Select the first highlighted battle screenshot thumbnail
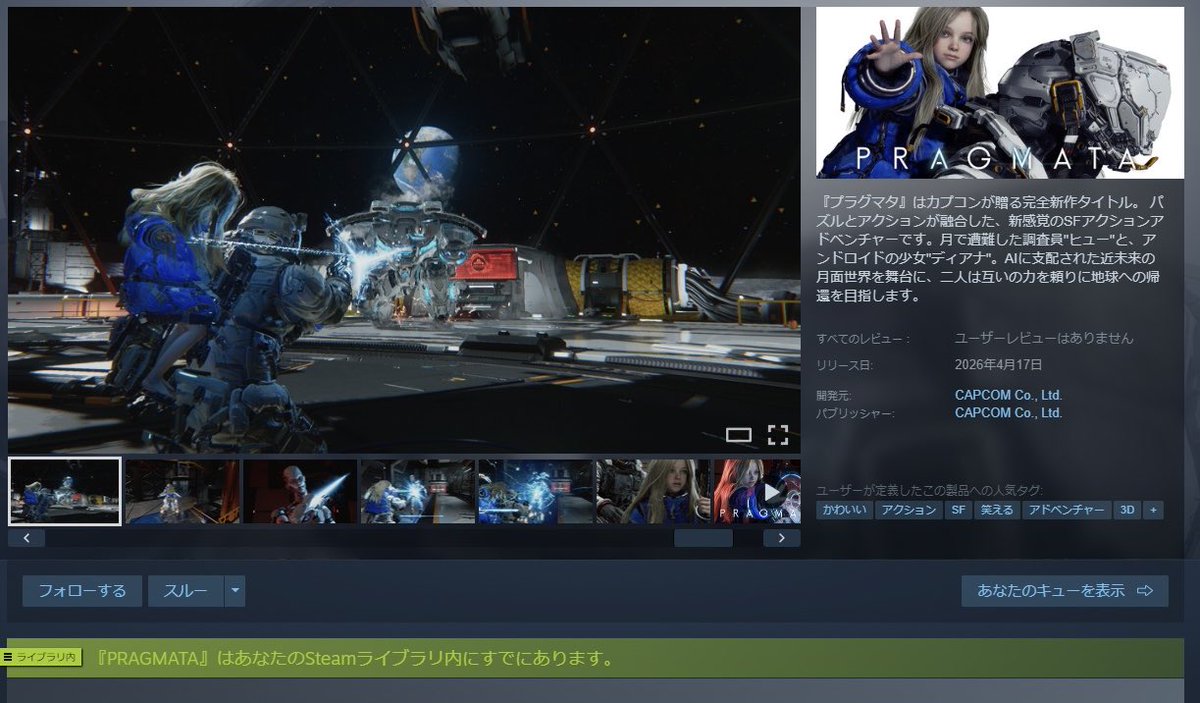This screenshot has width=1200, height=703. pyautogui.click(x=65, y=492)
